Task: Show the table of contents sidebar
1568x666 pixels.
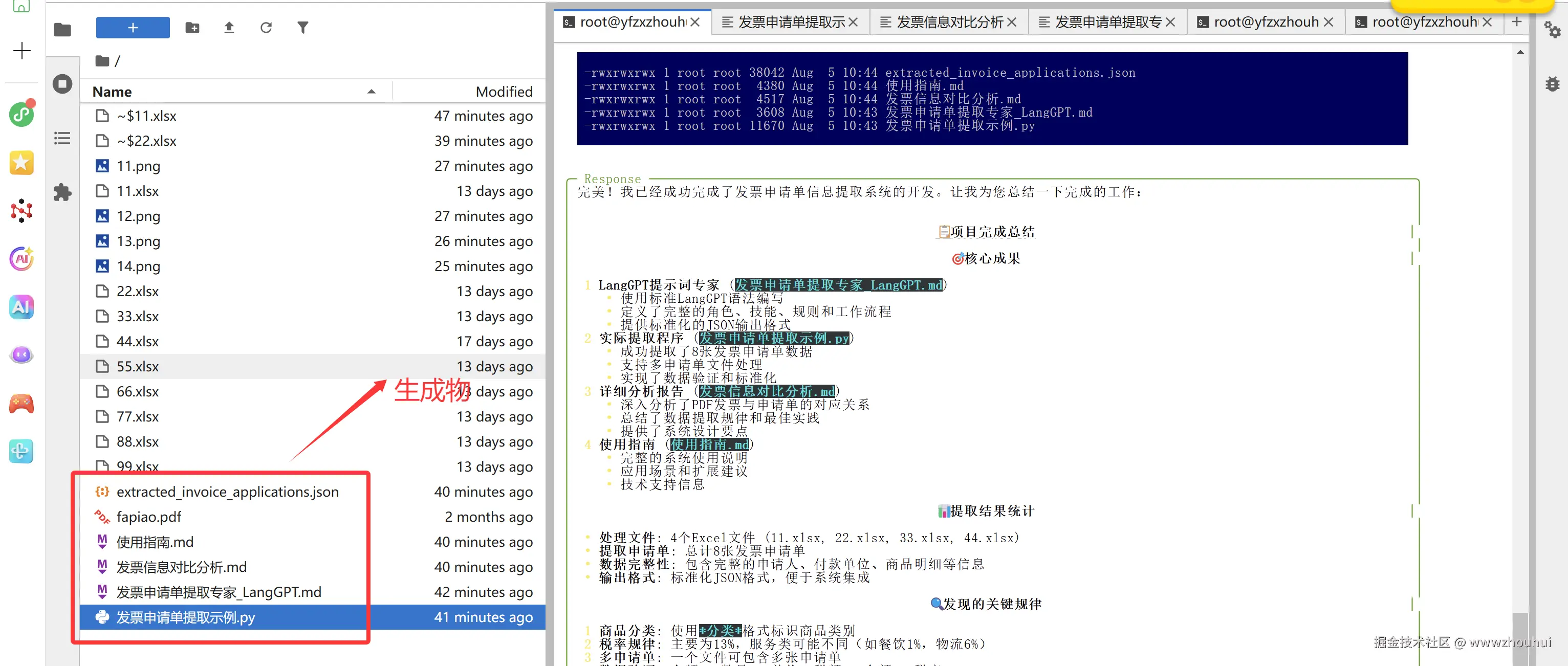Action: 62,138
